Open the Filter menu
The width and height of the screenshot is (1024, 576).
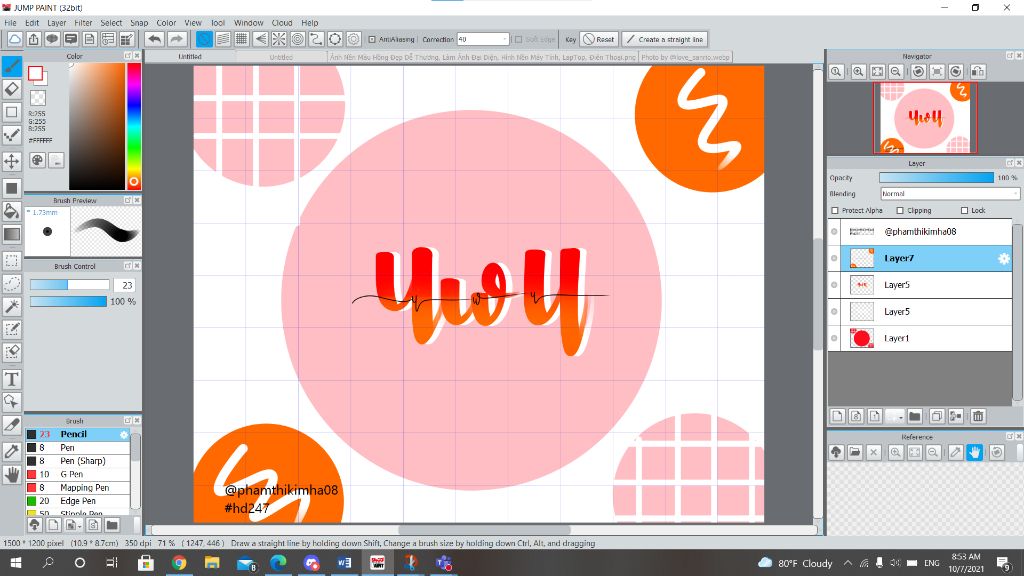point(83,22)
